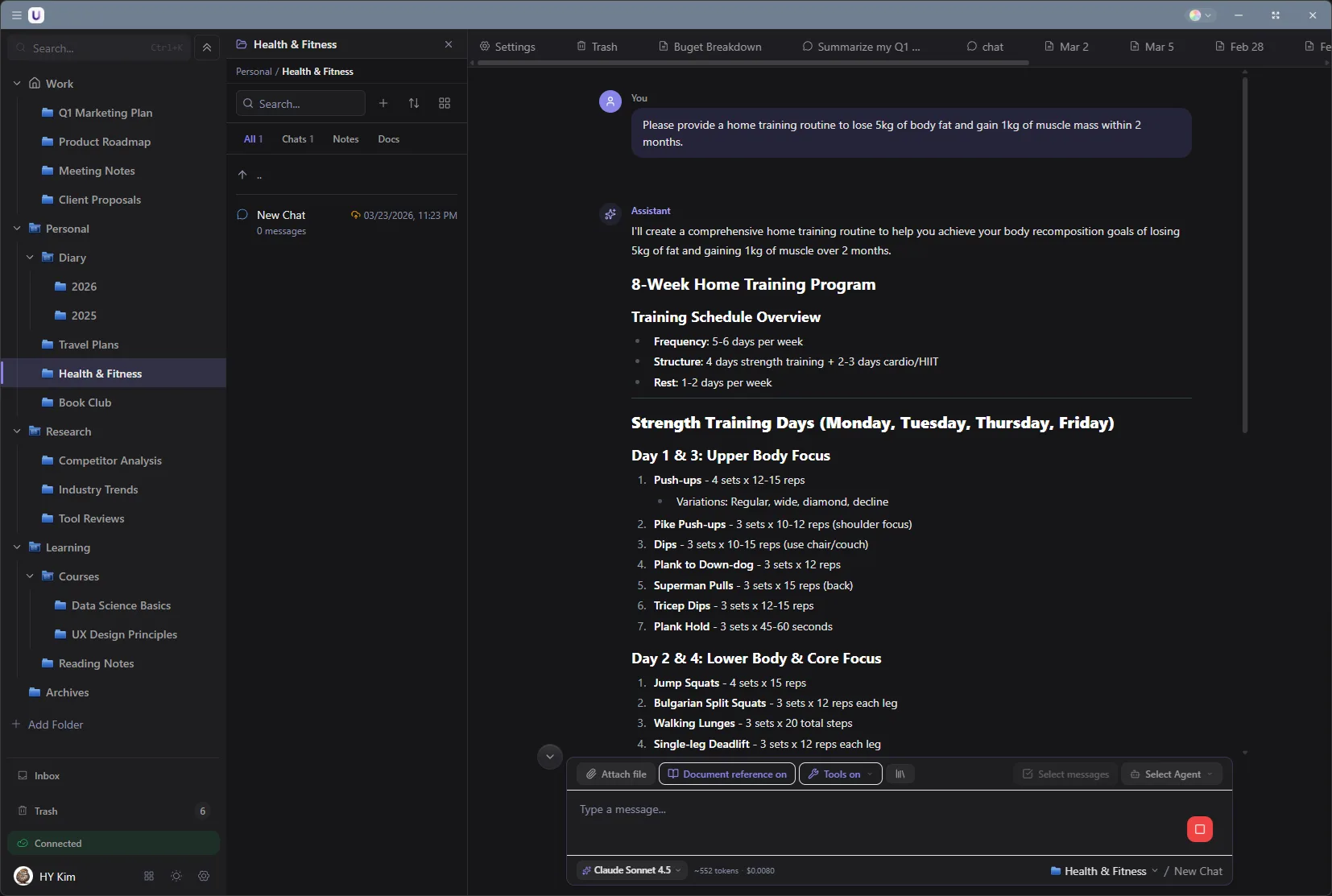Switch to grid view in the chat list
1332x896 pixels.
tap(444, 103)
